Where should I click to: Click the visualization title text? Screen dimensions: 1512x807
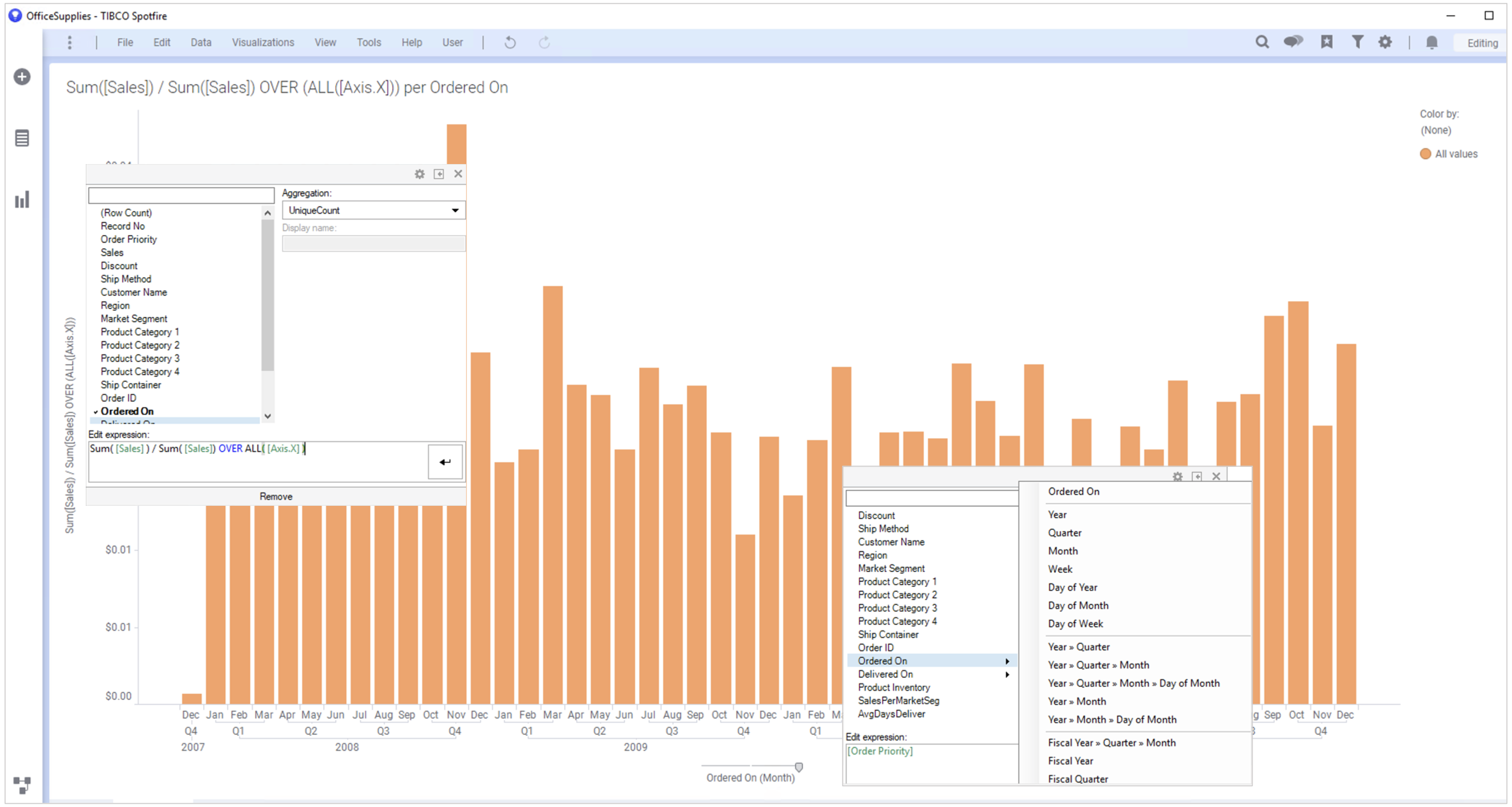[287, 87]
